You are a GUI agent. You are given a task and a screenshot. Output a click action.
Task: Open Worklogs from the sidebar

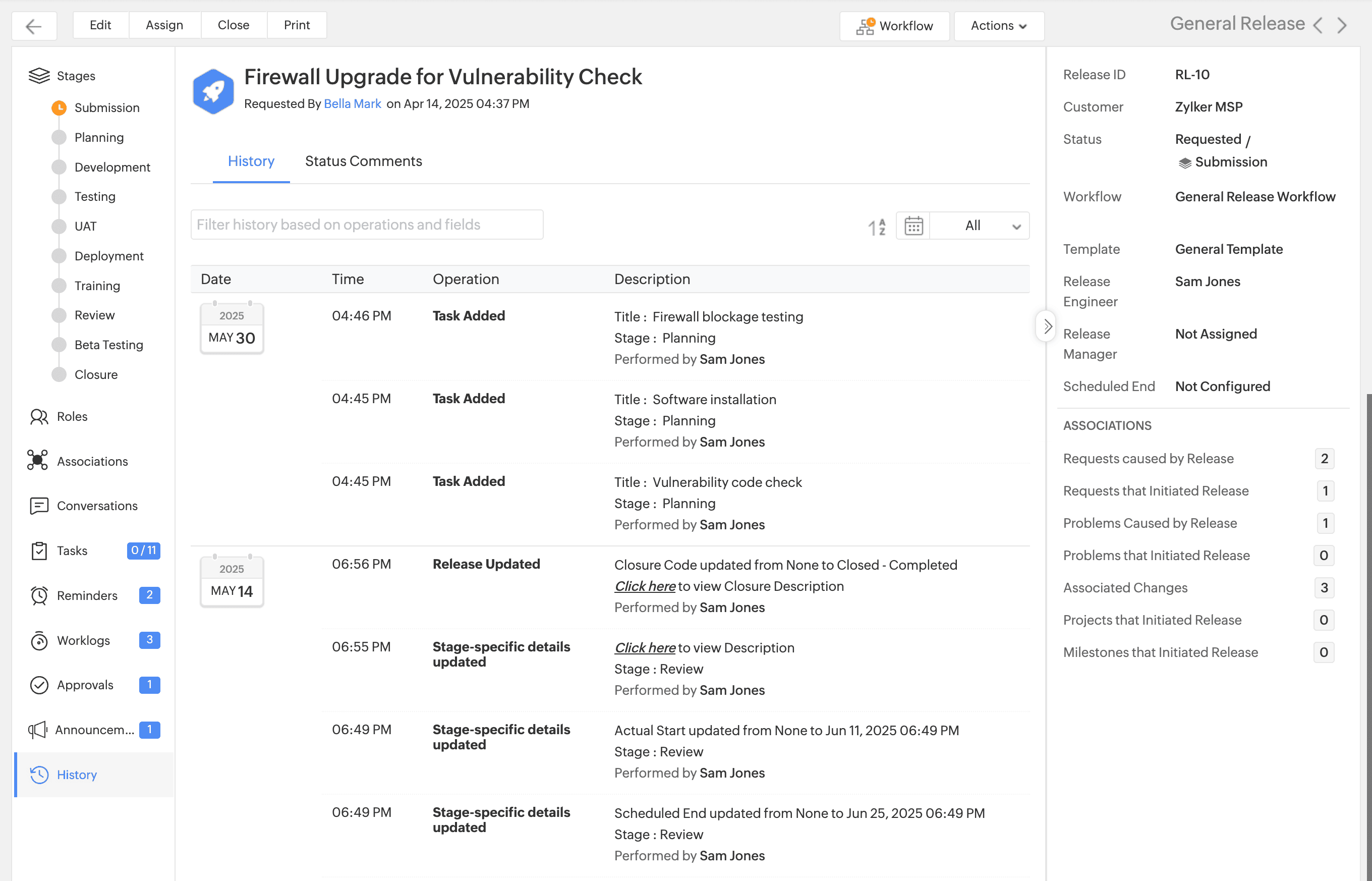click(83, 640)
